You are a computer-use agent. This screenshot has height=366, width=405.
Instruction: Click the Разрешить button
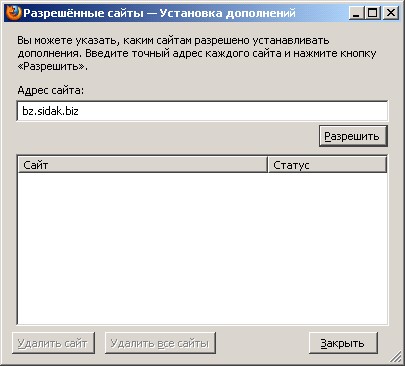[x=353, y=136]
